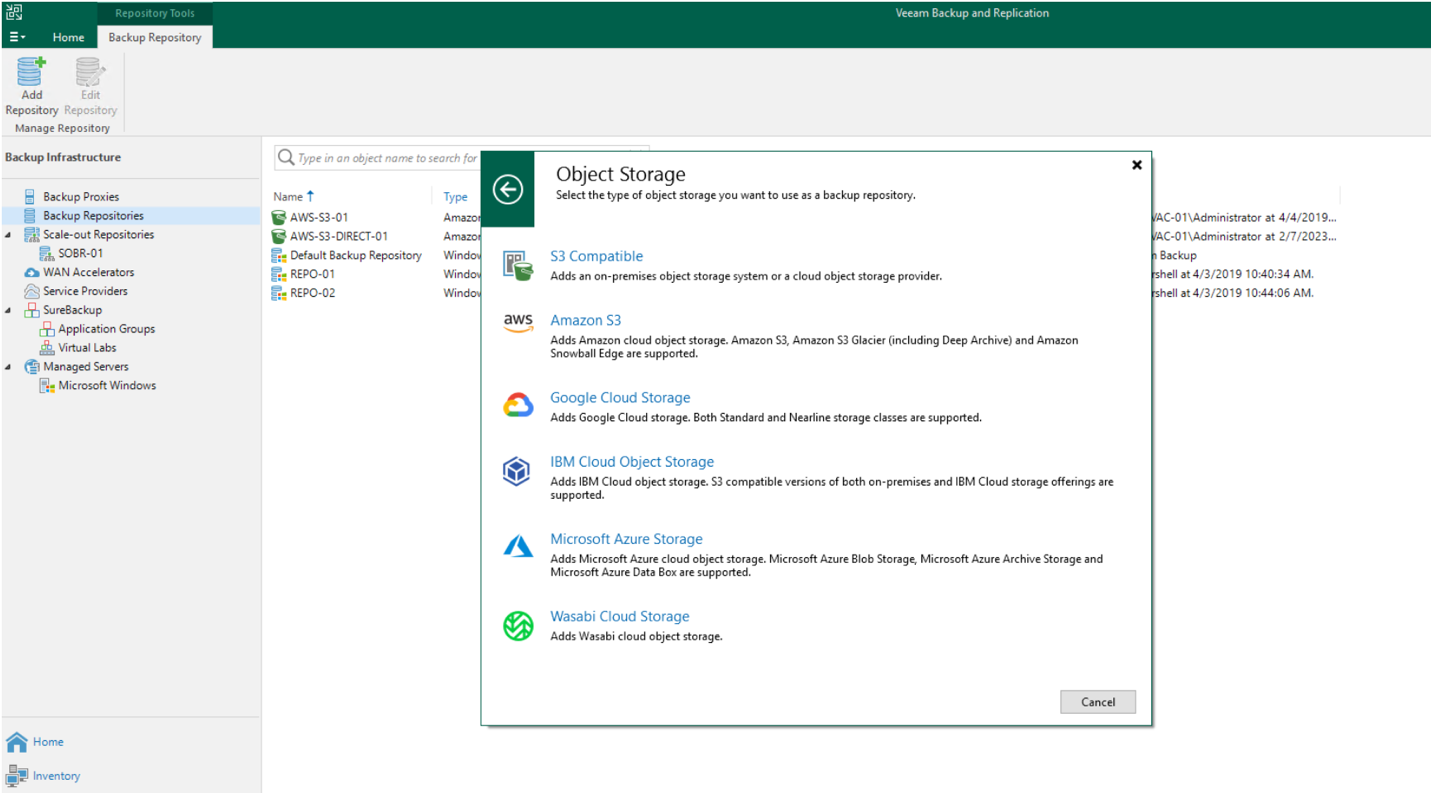Choose the S3 Compatible link
Image resolution: width=1431 pixels, height=793 pixels.
click(x=597, y=257)
